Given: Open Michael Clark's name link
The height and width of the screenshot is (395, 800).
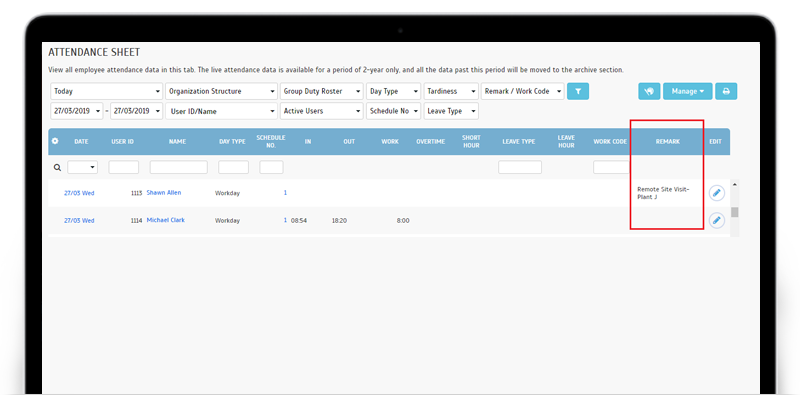Looking at the screenshot, I should (166, 220).
